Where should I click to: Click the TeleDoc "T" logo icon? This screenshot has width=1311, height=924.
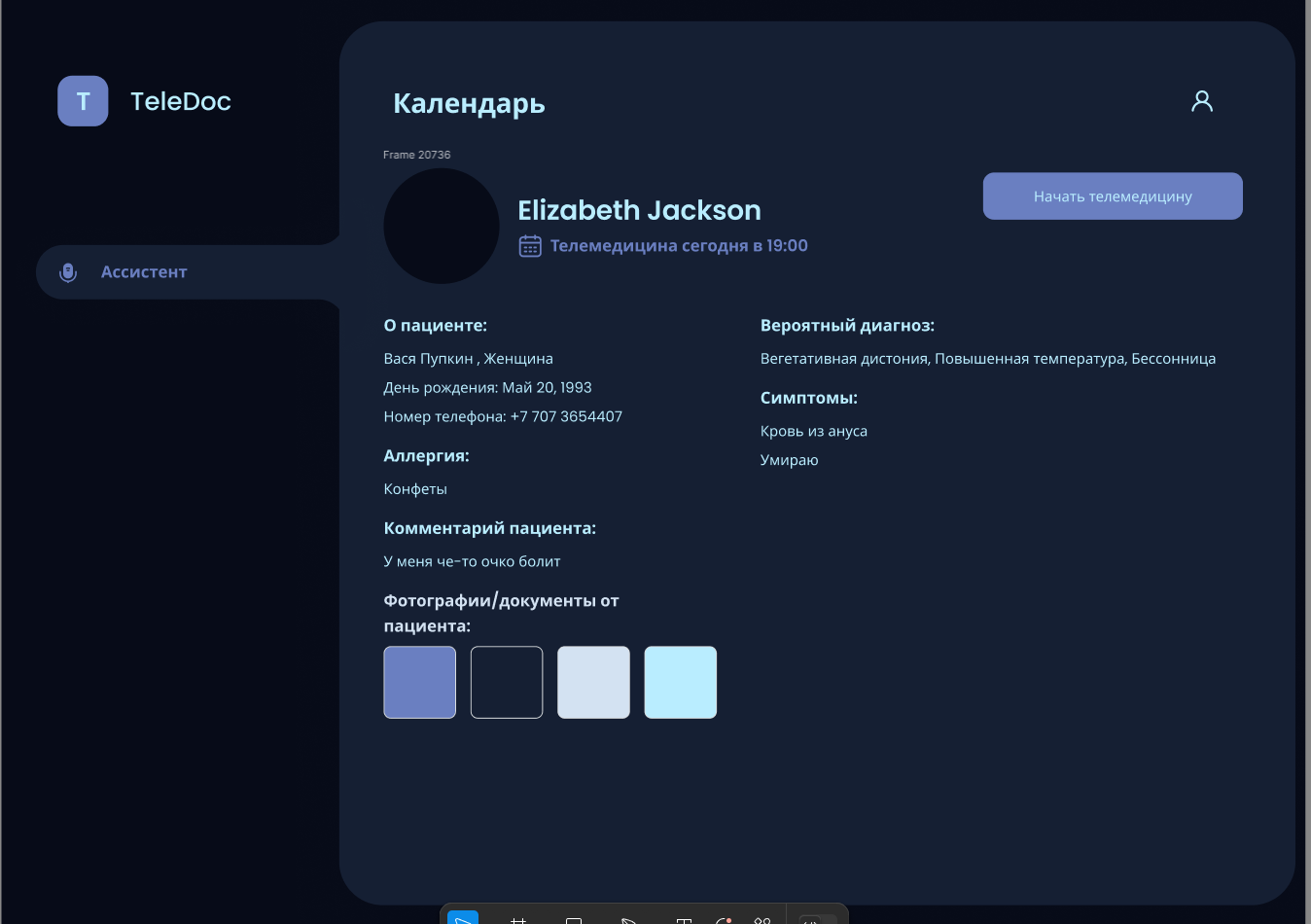pyautogui.click(x=83, y=101)
